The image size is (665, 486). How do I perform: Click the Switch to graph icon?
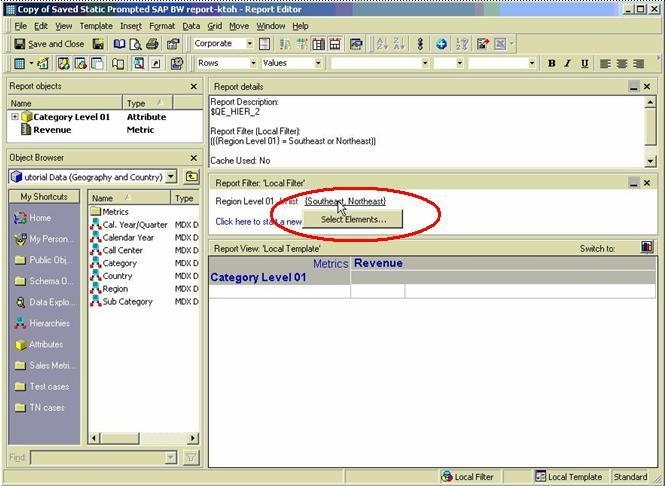647,247
